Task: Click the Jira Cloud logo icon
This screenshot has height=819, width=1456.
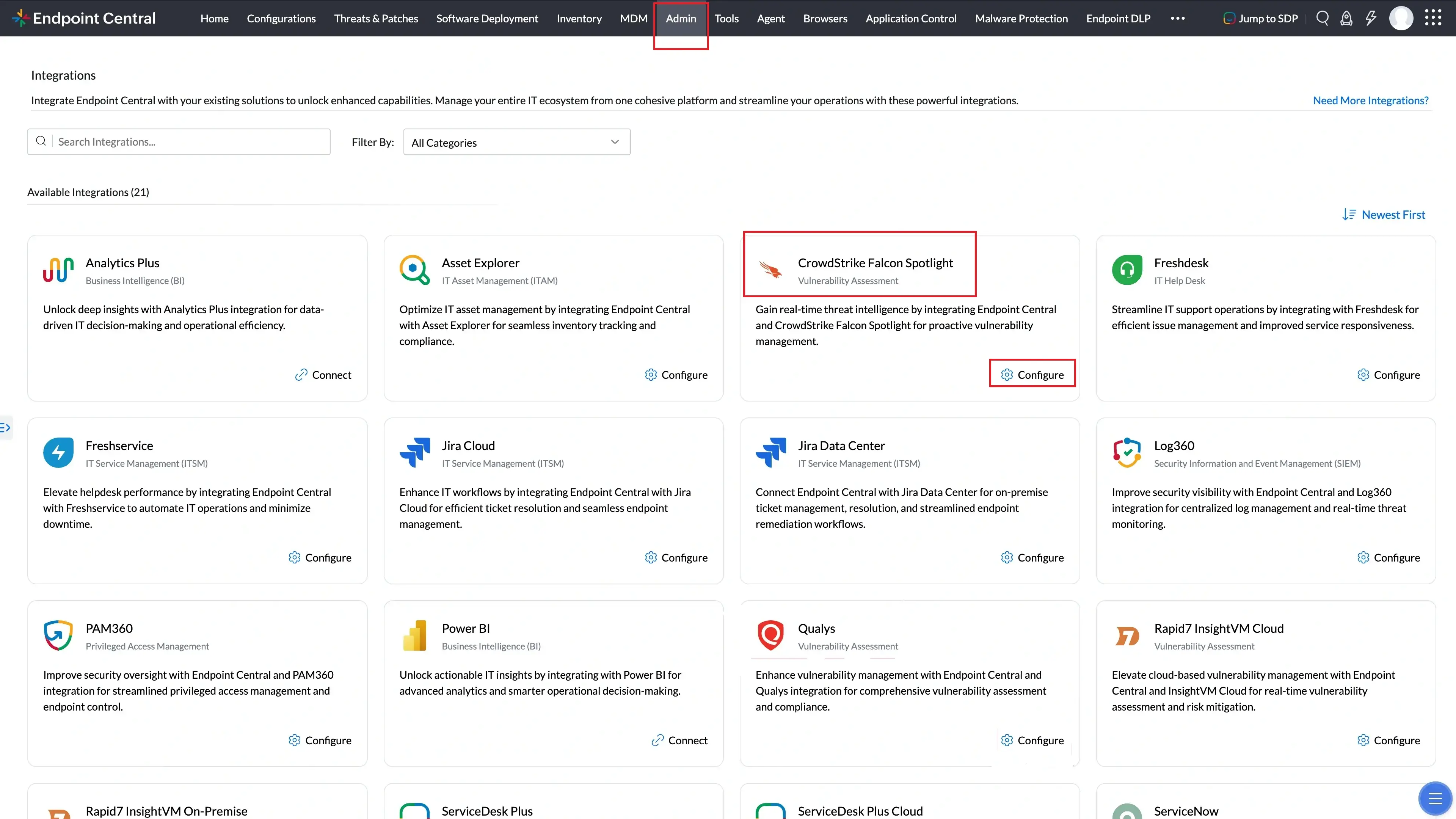Action: click(414, 452)
